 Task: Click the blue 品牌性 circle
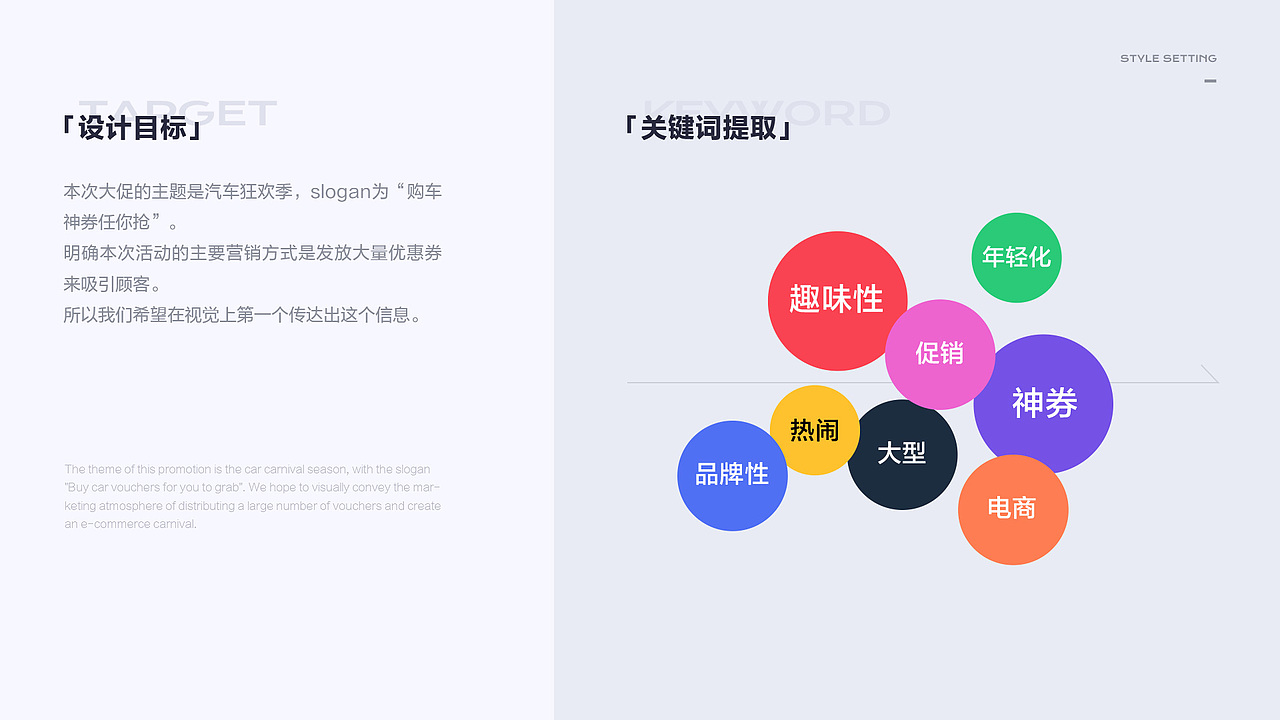tap(732, 474)
